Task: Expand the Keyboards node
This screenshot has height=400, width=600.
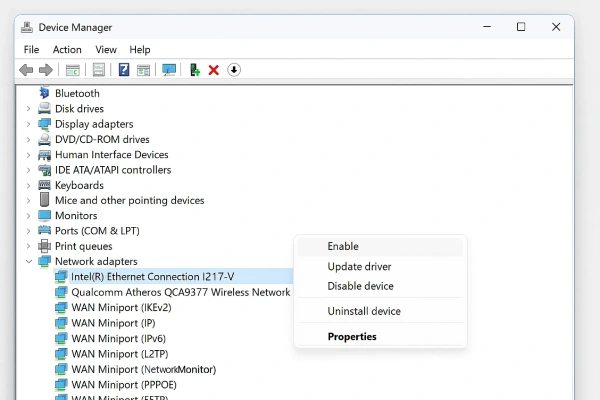Action: click(28, 185)
